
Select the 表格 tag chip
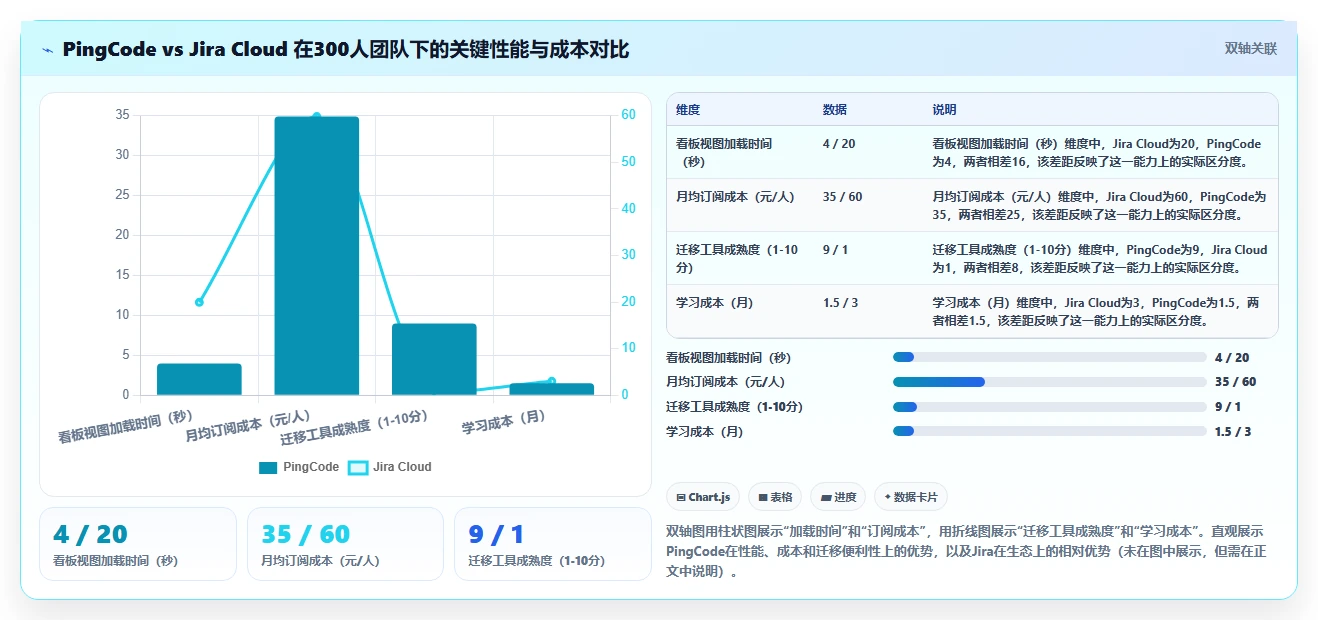775,497
